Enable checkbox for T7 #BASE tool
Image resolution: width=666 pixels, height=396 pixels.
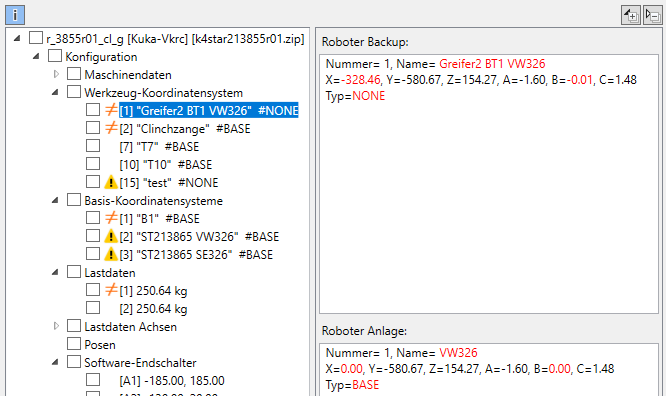coord(93,146)
